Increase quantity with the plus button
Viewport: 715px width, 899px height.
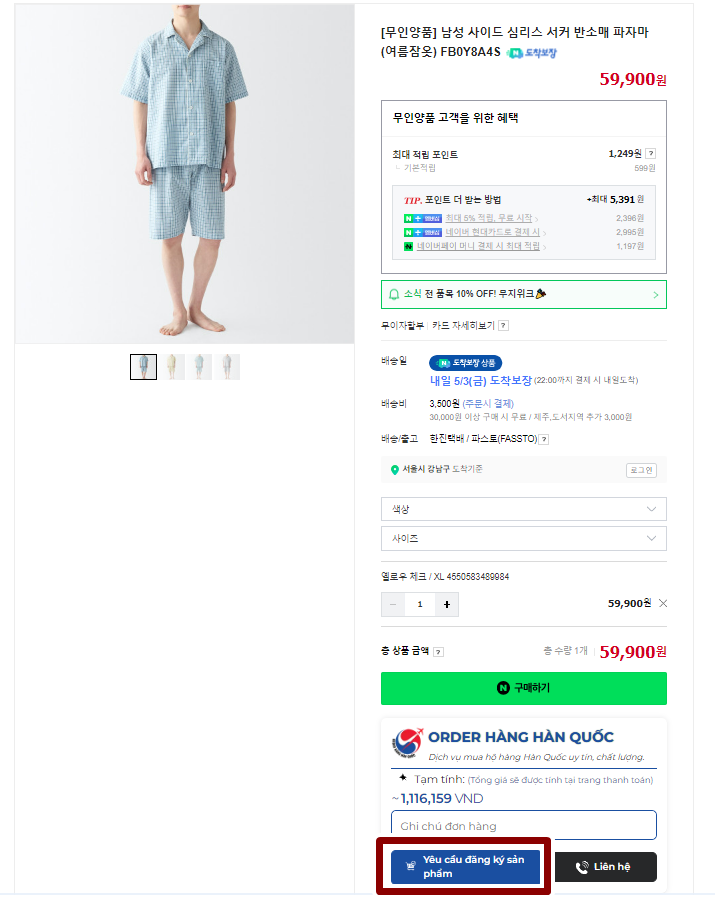click(447, 604)
